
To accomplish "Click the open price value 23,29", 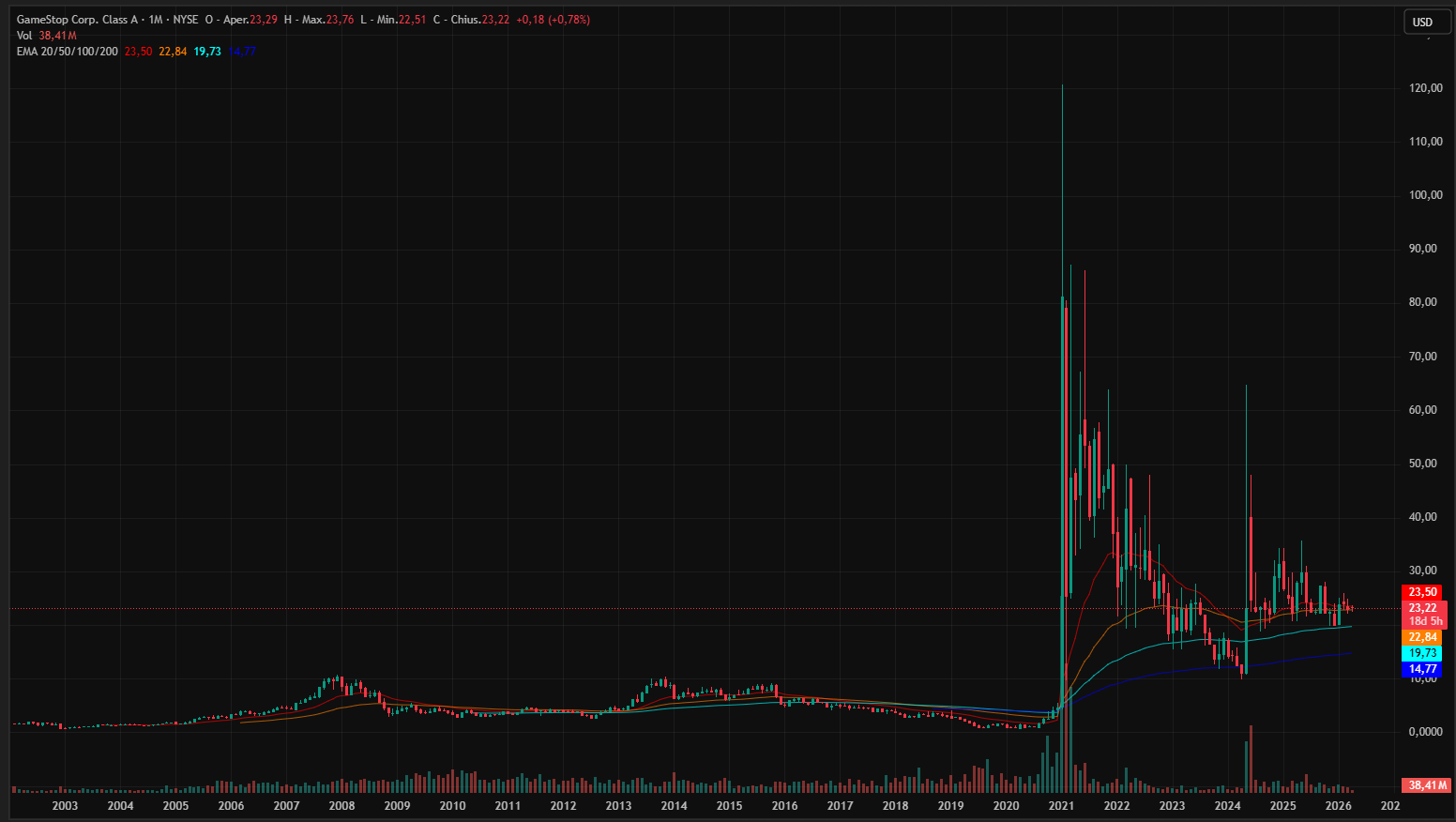I will [x=264, y=20].
